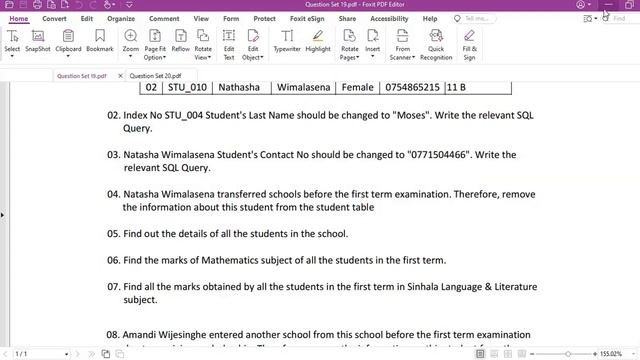Switch to the Home ribbon tab

(x=19, y=19)
